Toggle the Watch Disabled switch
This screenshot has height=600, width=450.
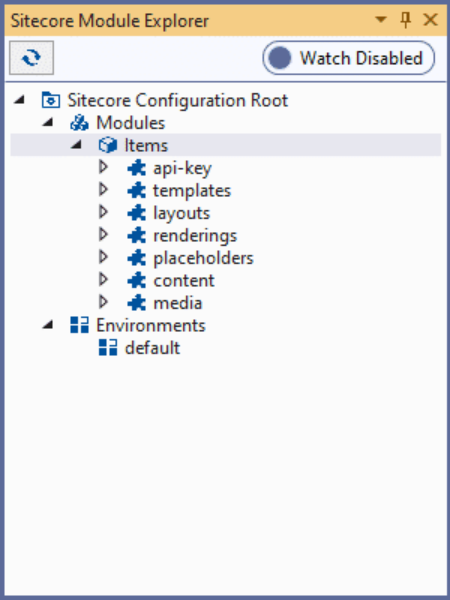(x=349, y=58)
